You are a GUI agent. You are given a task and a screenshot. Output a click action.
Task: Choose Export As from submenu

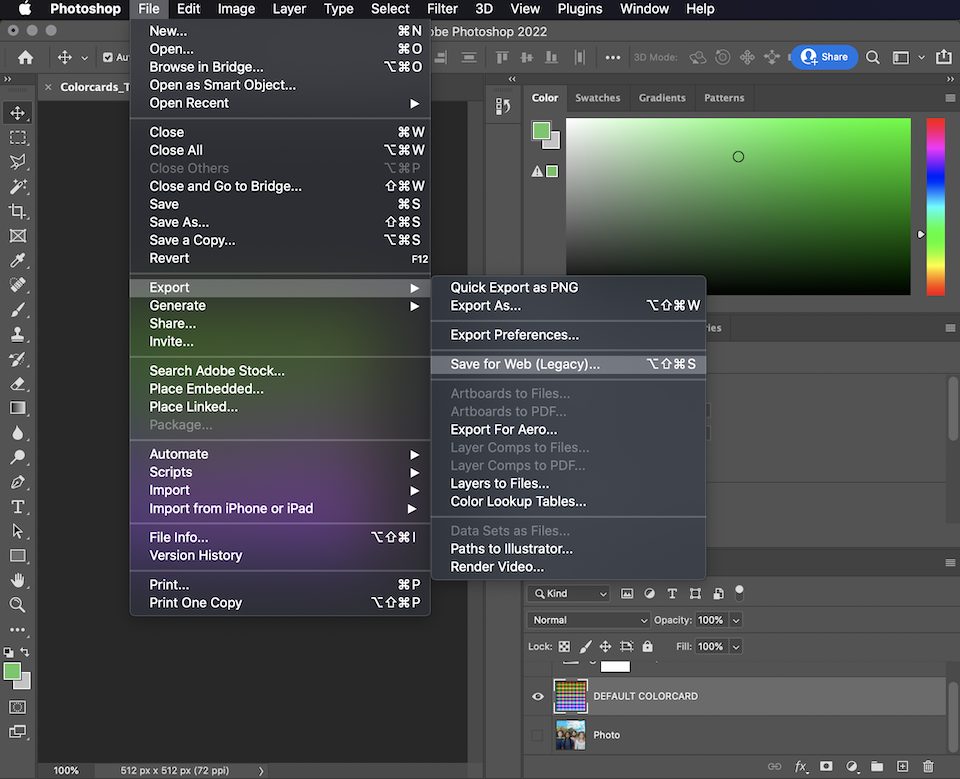[x=569, y=306]
